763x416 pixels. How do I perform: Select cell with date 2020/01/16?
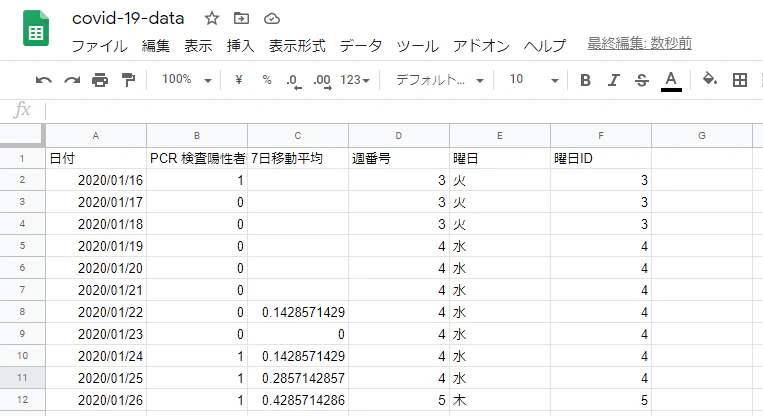96,180
